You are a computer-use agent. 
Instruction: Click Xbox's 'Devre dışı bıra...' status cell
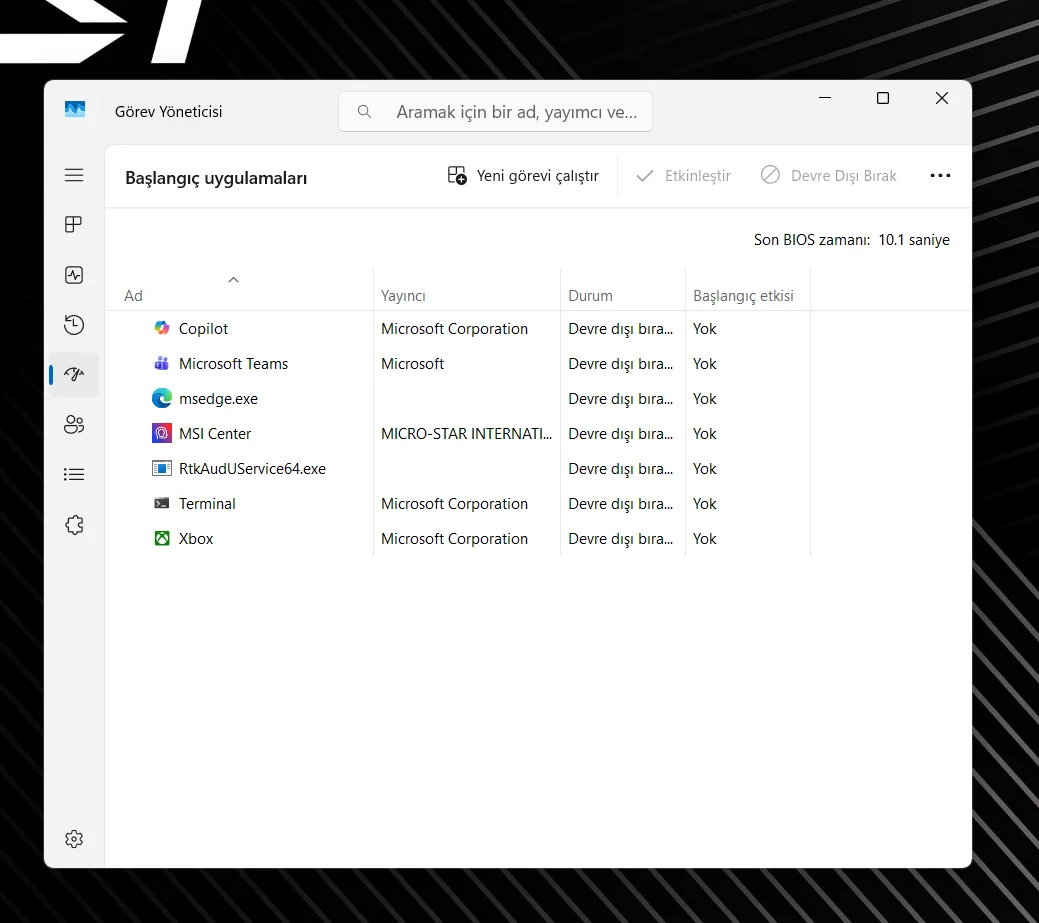tap(621, 539)
